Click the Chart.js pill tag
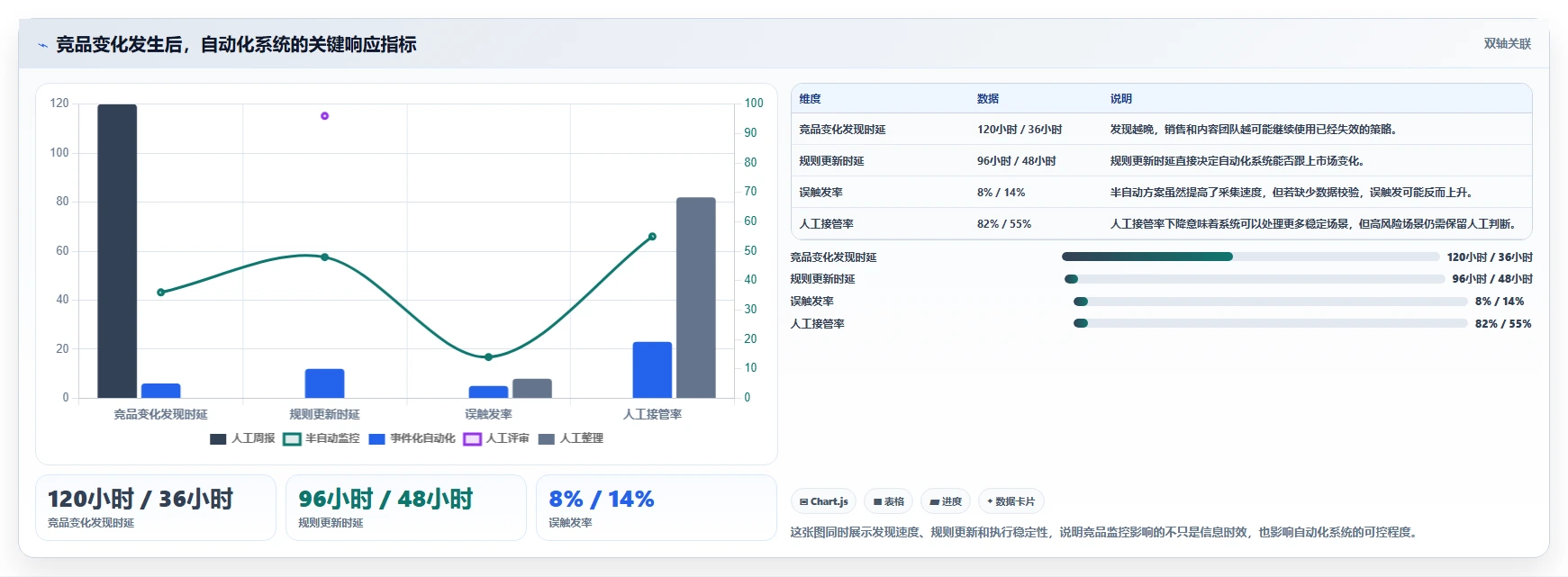The image size is (1568, 577). coord(823,501)
